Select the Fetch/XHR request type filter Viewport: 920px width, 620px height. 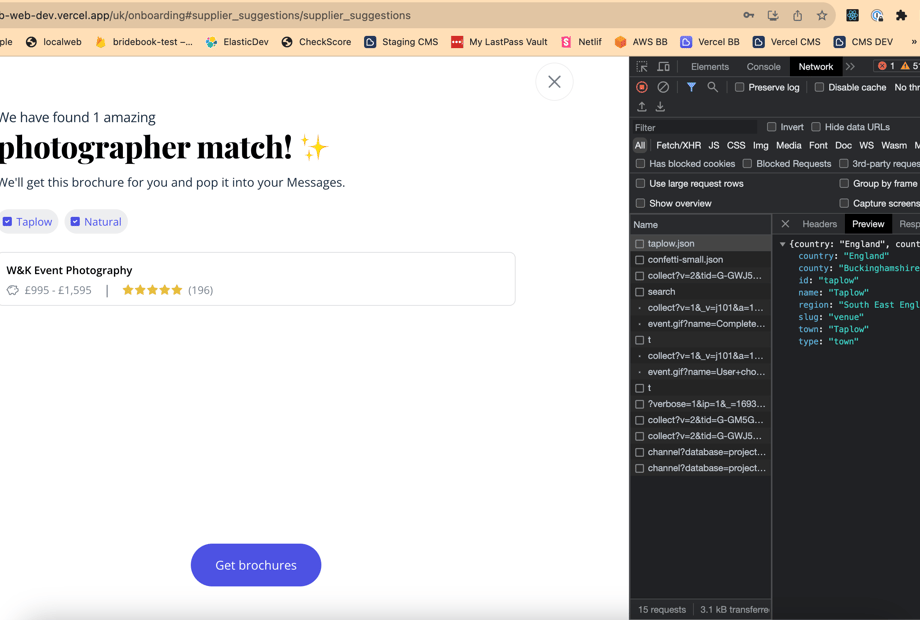(678, 146)
